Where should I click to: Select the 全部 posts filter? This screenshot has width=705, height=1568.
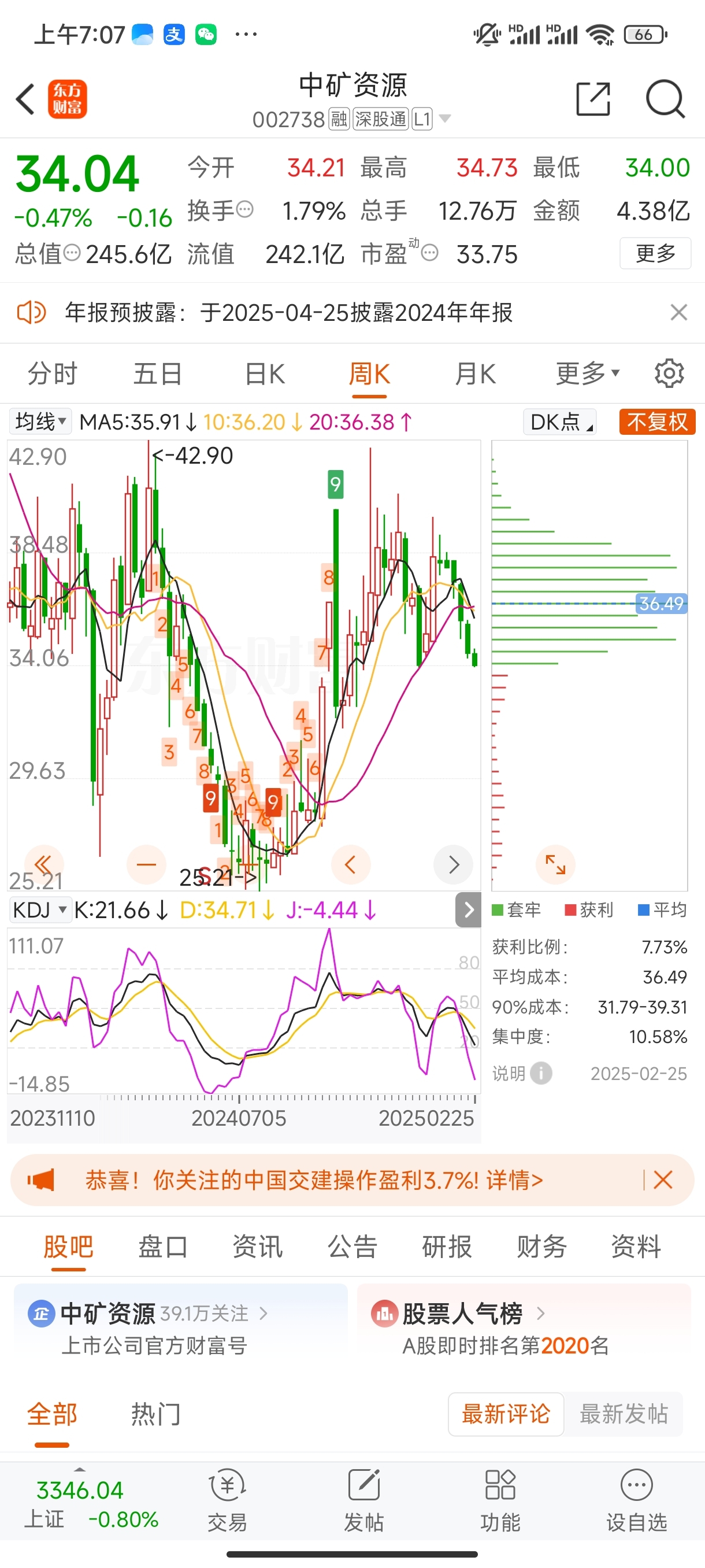pos(51,1414)
